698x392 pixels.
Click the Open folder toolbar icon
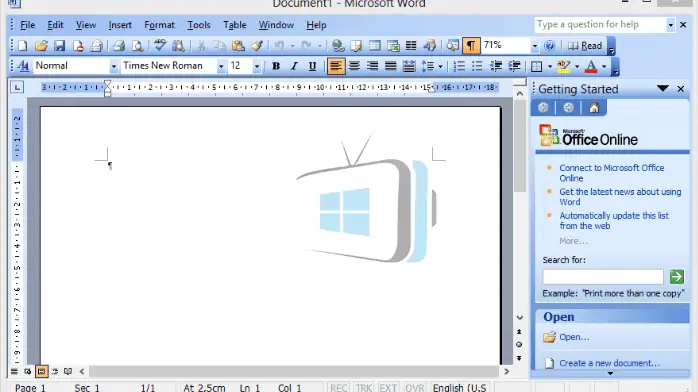41,45
